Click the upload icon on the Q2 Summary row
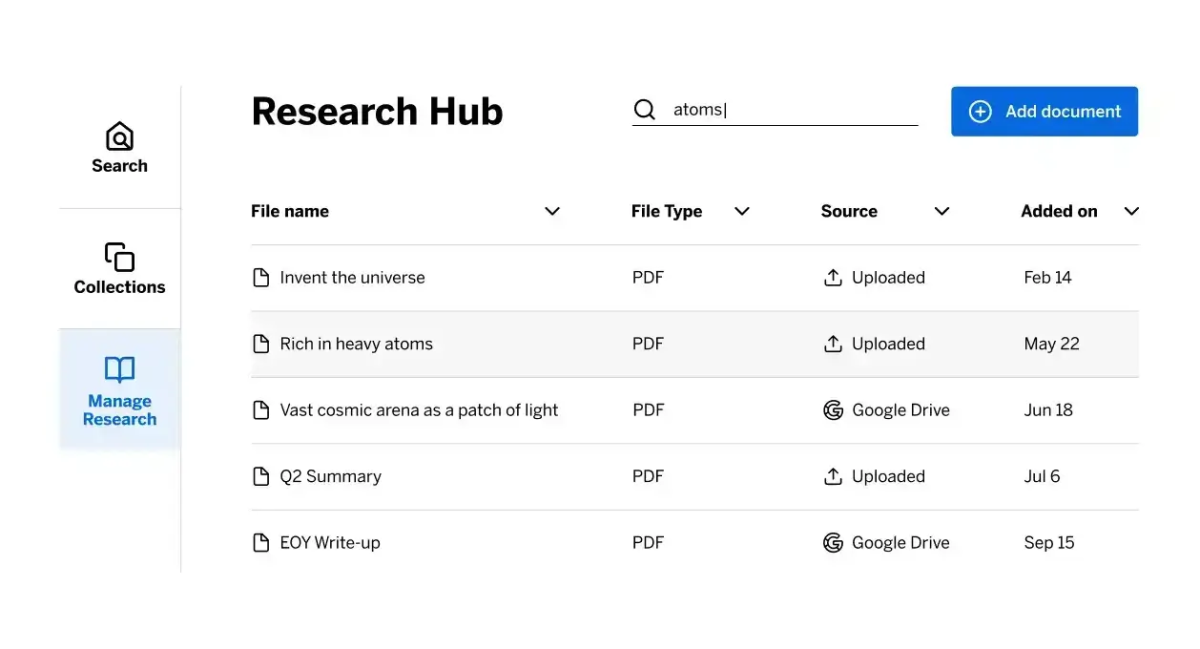1200x649 pixels. tap(833, 476)
